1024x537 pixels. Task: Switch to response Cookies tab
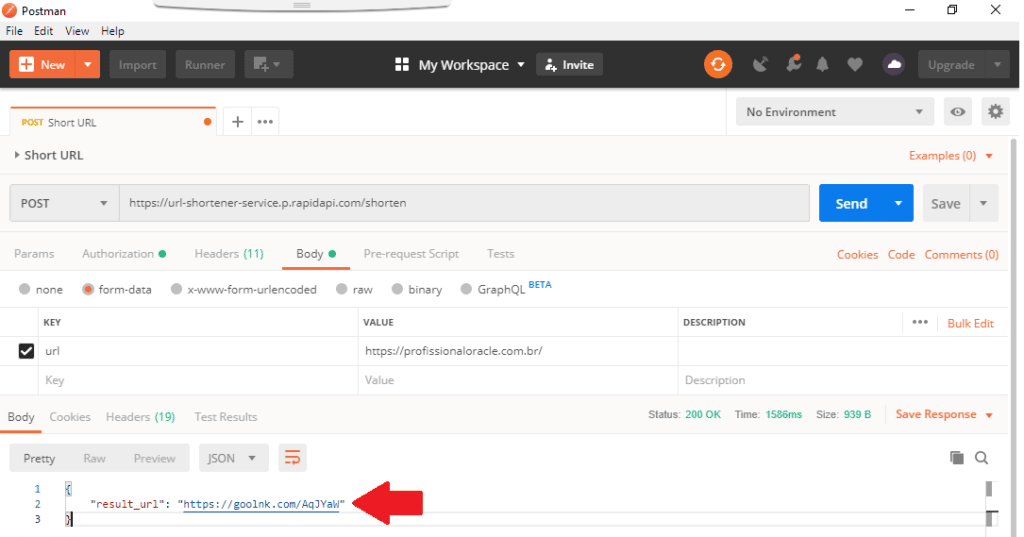tap(70, 417)
